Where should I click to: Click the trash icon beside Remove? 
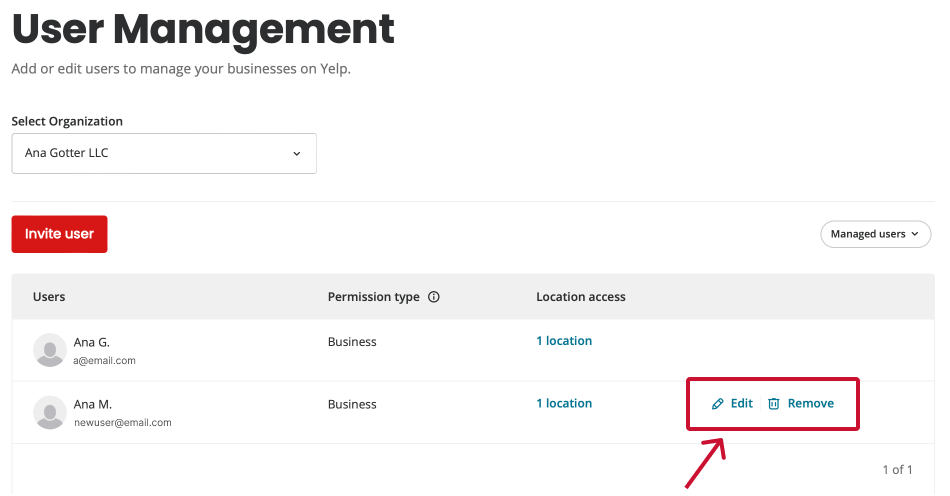774,404
